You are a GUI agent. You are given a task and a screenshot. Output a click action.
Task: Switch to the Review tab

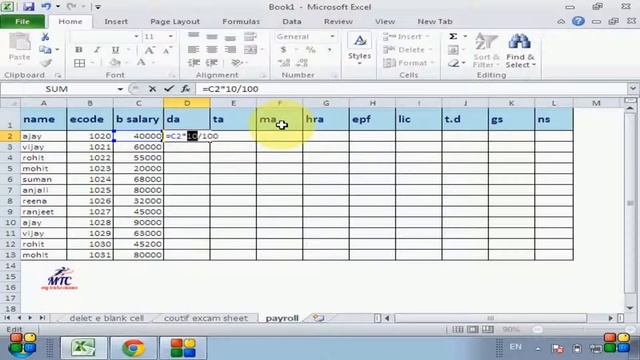[338, 21]
